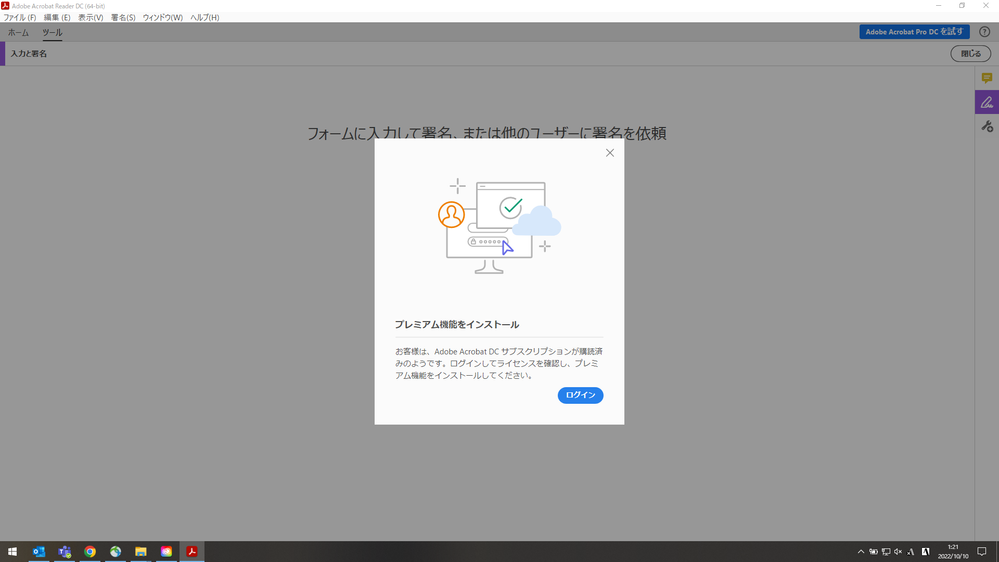999x562 pixels.
Task: Open Google Chrome from the taskbar
Action: (90, 552)
